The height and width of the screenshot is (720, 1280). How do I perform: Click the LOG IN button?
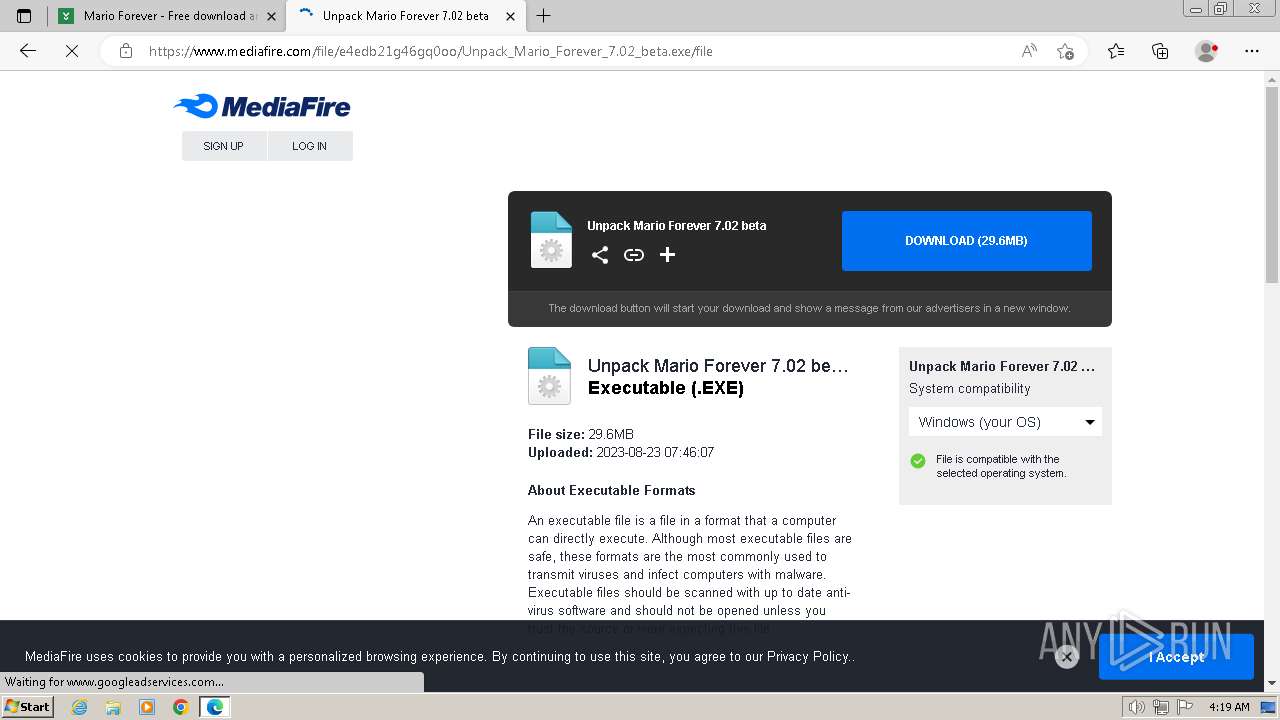(x=310, y=146)
